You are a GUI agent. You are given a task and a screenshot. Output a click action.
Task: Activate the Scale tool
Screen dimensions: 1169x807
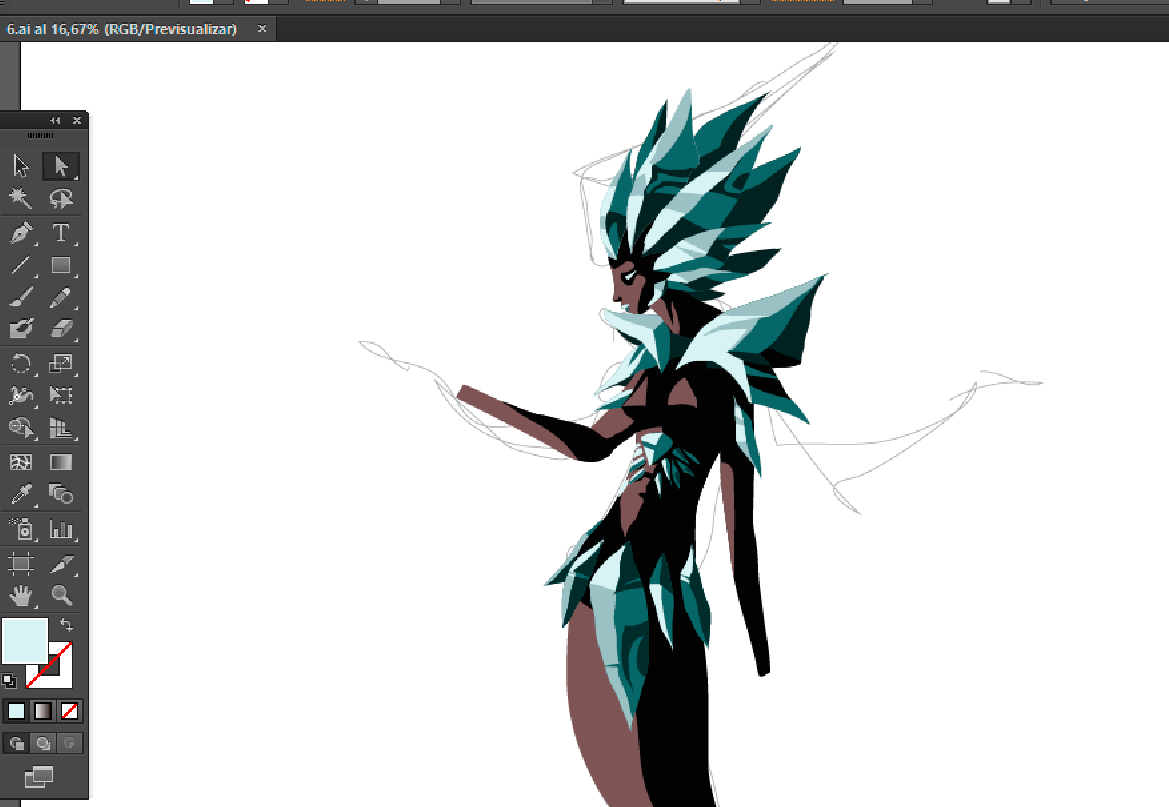click(61, 363)
